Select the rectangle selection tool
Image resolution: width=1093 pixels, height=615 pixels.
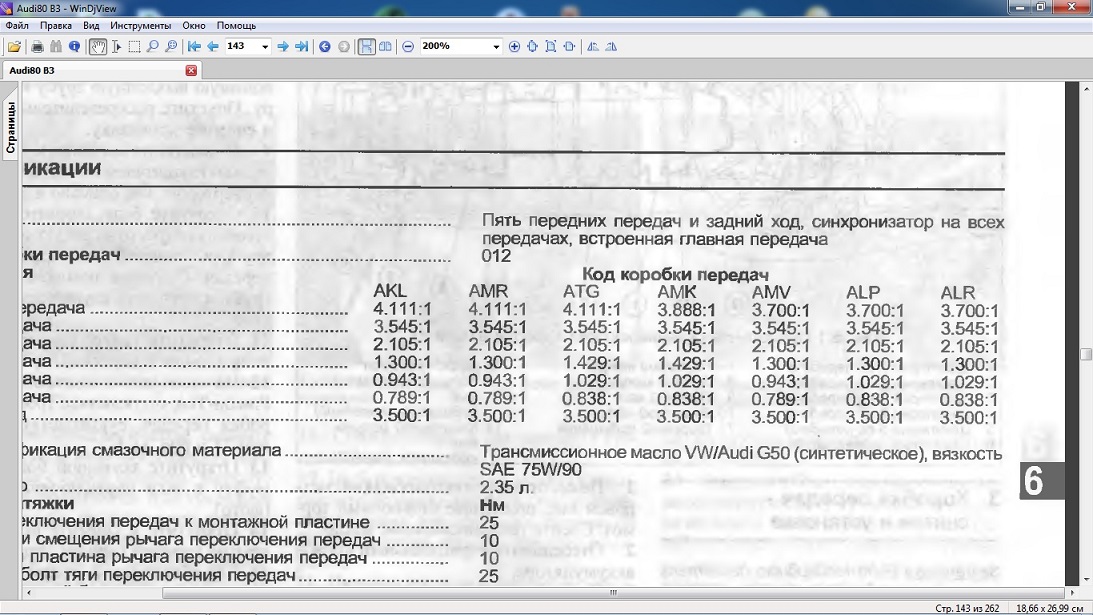135,47
